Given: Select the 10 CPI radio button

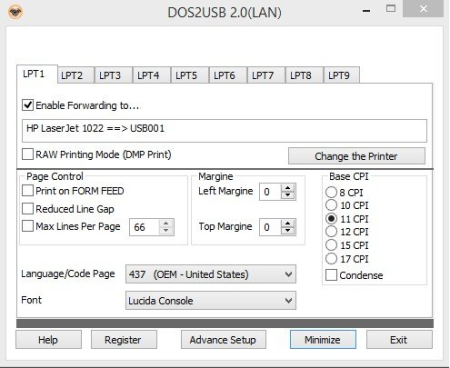Looking at the screenshot, I should [x=331, y=205].
